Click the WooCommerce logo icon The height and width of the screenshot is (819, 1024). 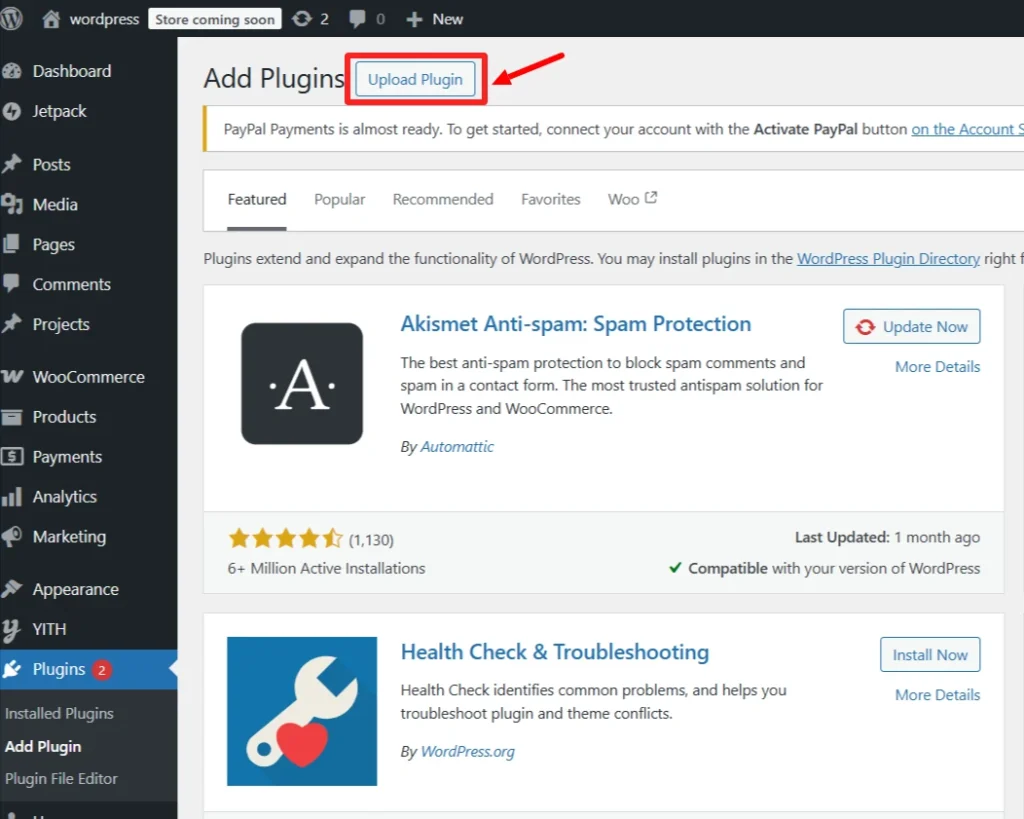pyautogui.click(x=12, y=377)
